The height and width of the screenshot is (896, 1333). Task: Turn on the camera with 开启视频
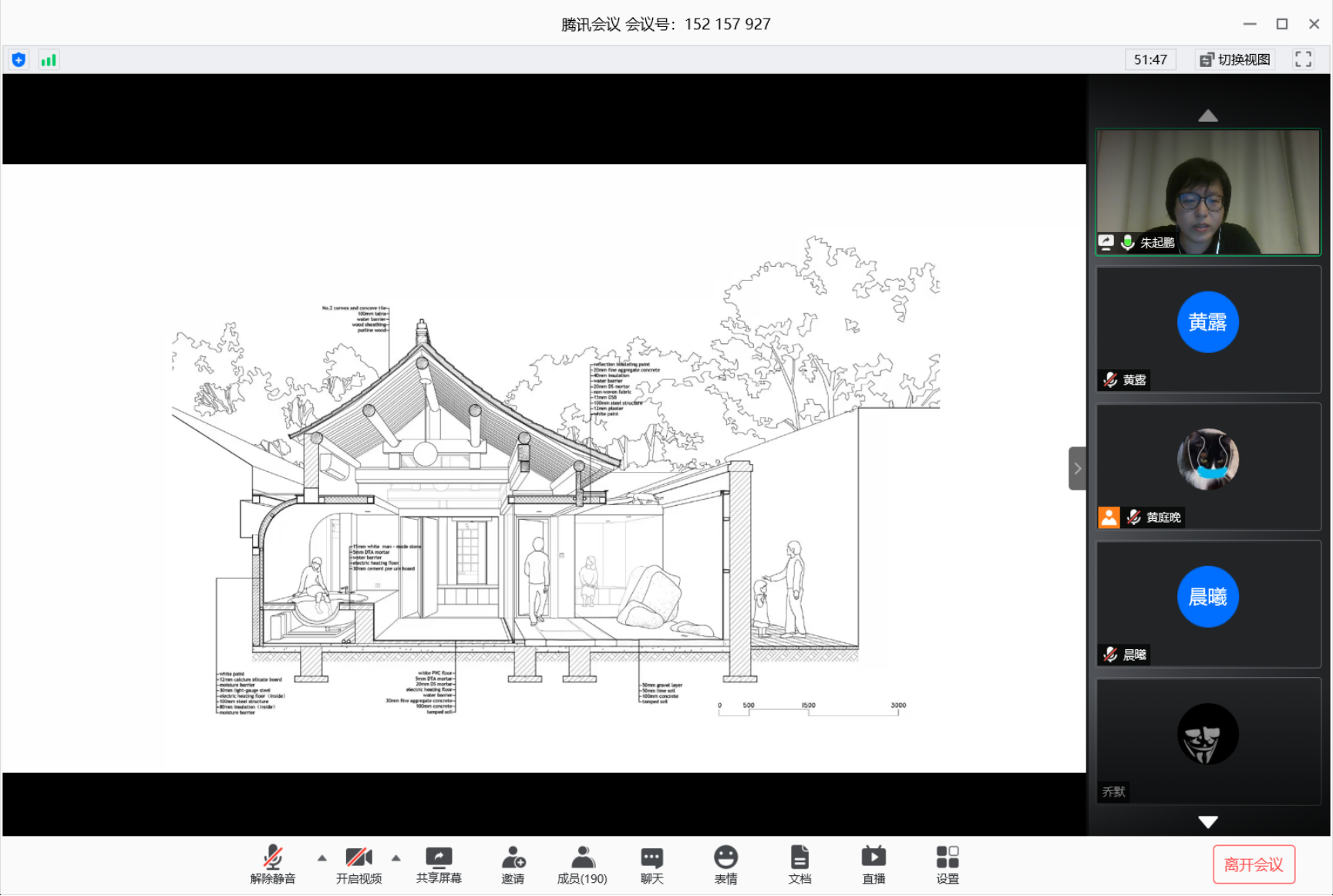(358, 858)
